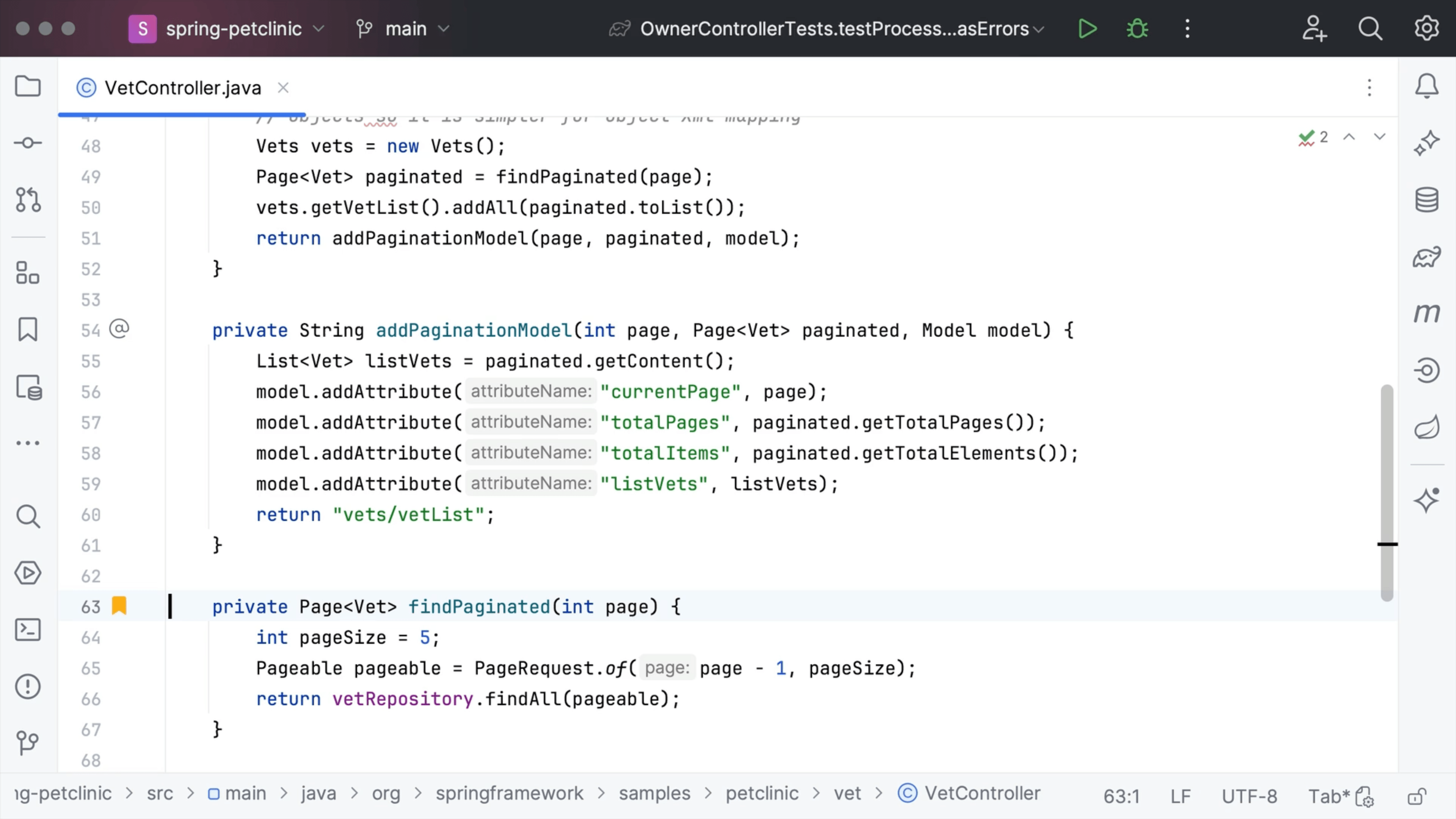Click the related-items gutter icon on line 54
1456x819 pixels.
tap(119, 329)
